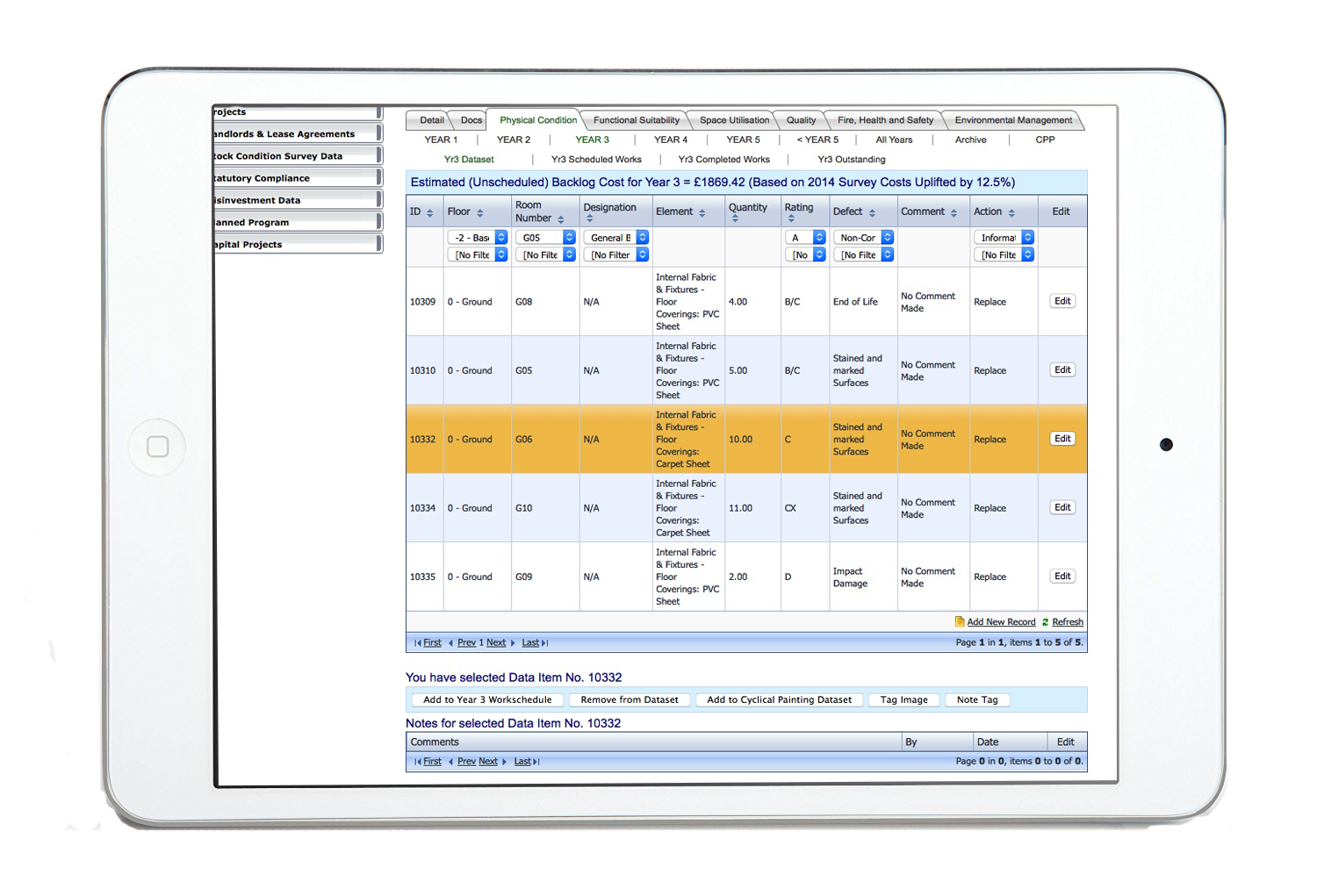This screenshot has width=1317, height=896.
Task: Open Room Number G05 filter dropdown
Action: pyautogui.click(x=545, y=238)
